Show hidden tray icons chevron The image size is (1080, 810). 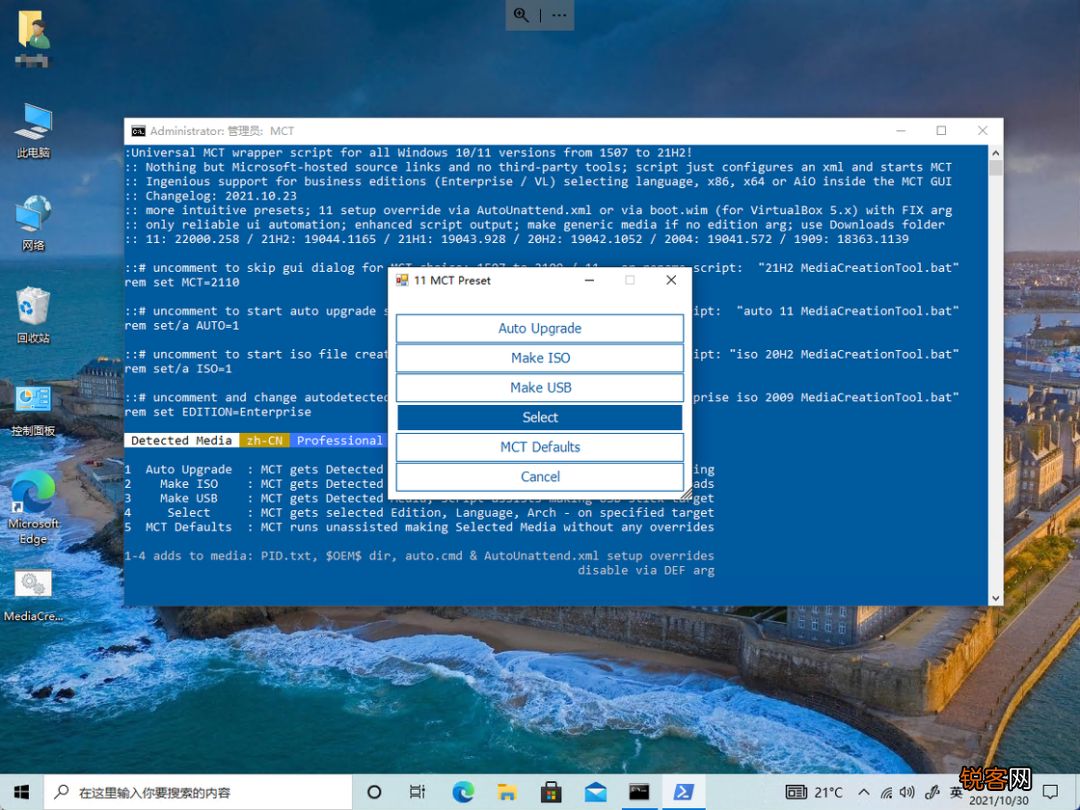(864, 792)
